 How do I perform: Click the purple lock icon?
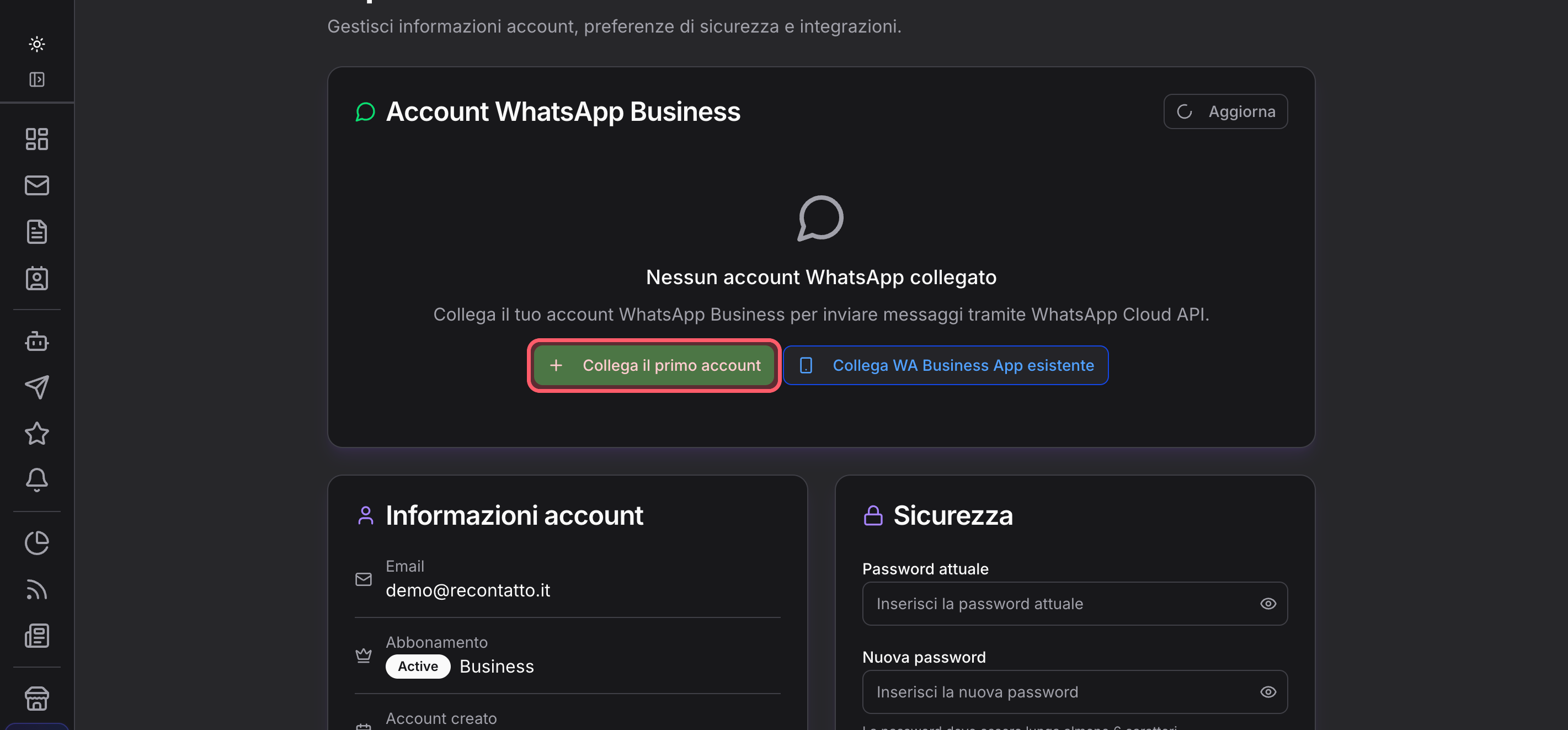[873, 515]
